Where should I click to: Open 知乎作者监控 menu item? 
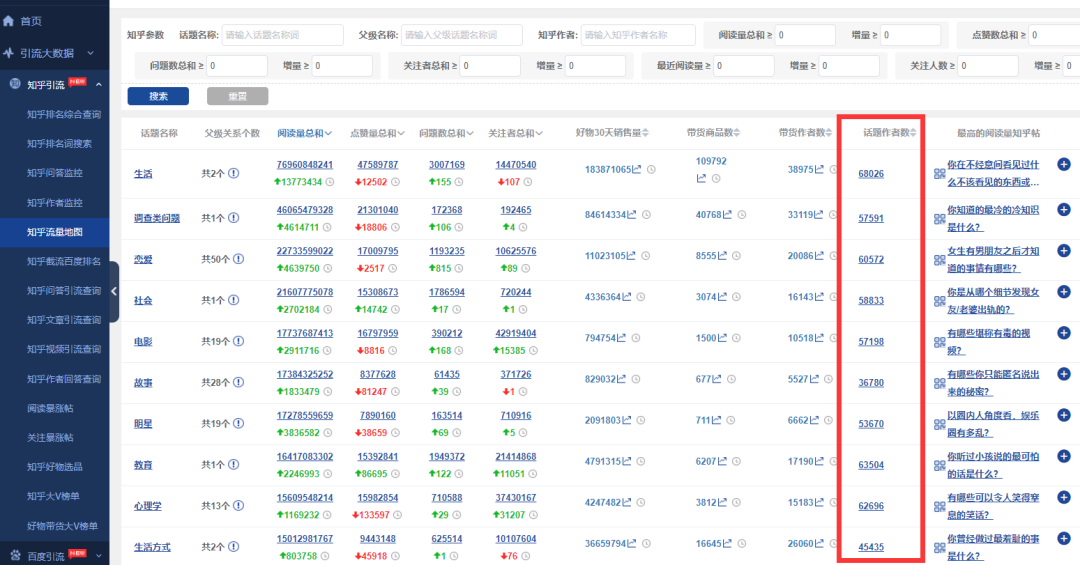tap(54, 203)
